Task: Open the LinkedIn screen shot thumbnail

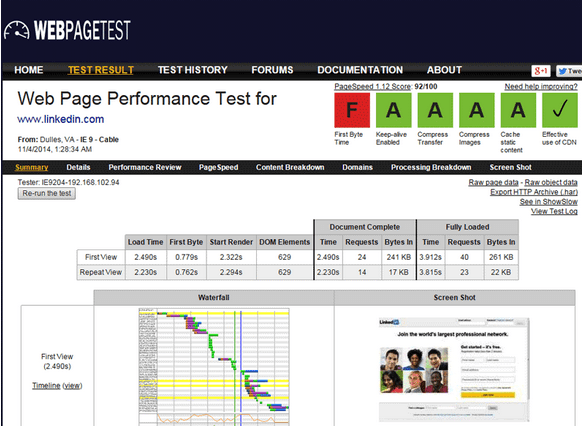Action: pyautogui.click(x=454, y=370)
